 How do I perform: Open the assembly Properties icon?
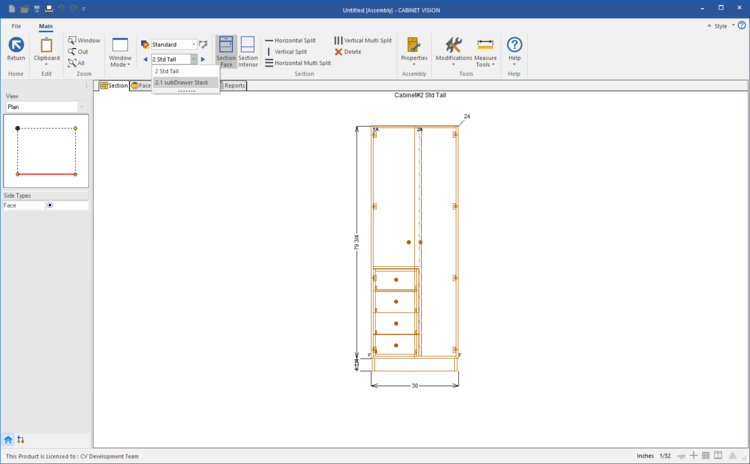(x=414, y=50)
